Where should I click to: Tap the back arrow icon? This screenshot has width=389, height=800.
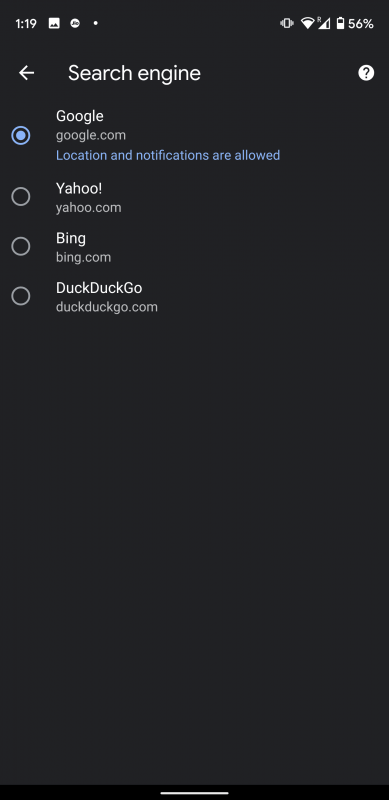(x=27, y=73)
